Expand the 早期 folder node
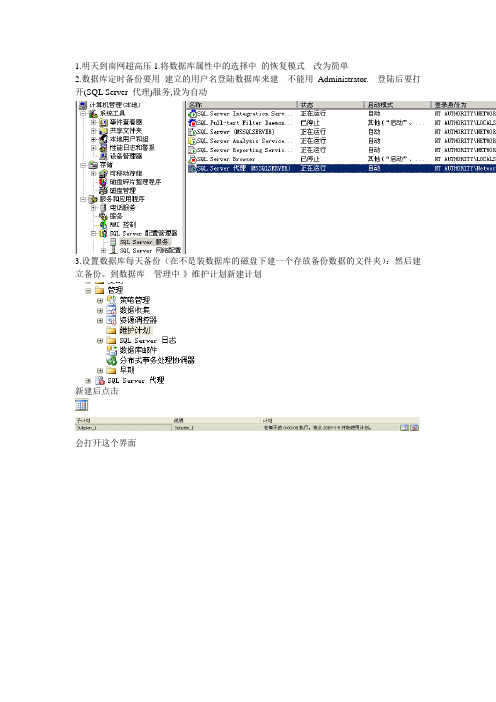Viewport: 496px width, 702px height. pyautogui.click(x=100, y=370)
